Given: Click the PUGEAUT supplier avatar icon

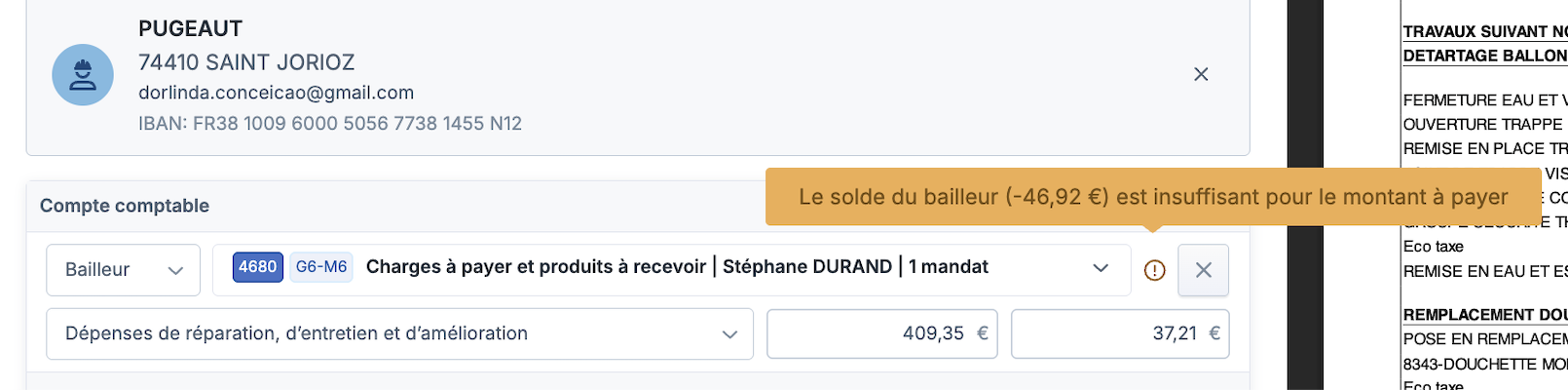Looking at the screenshot, I should click(83, 75).
